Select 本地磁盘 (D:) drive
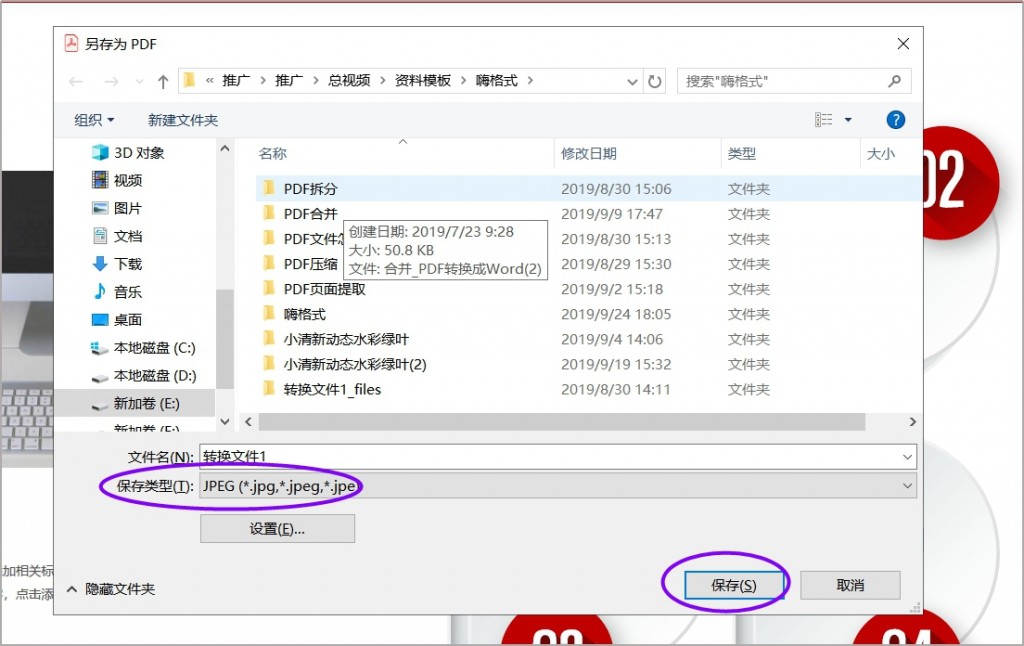Viewport: 1024px width, 646px height. click(143, 376)
